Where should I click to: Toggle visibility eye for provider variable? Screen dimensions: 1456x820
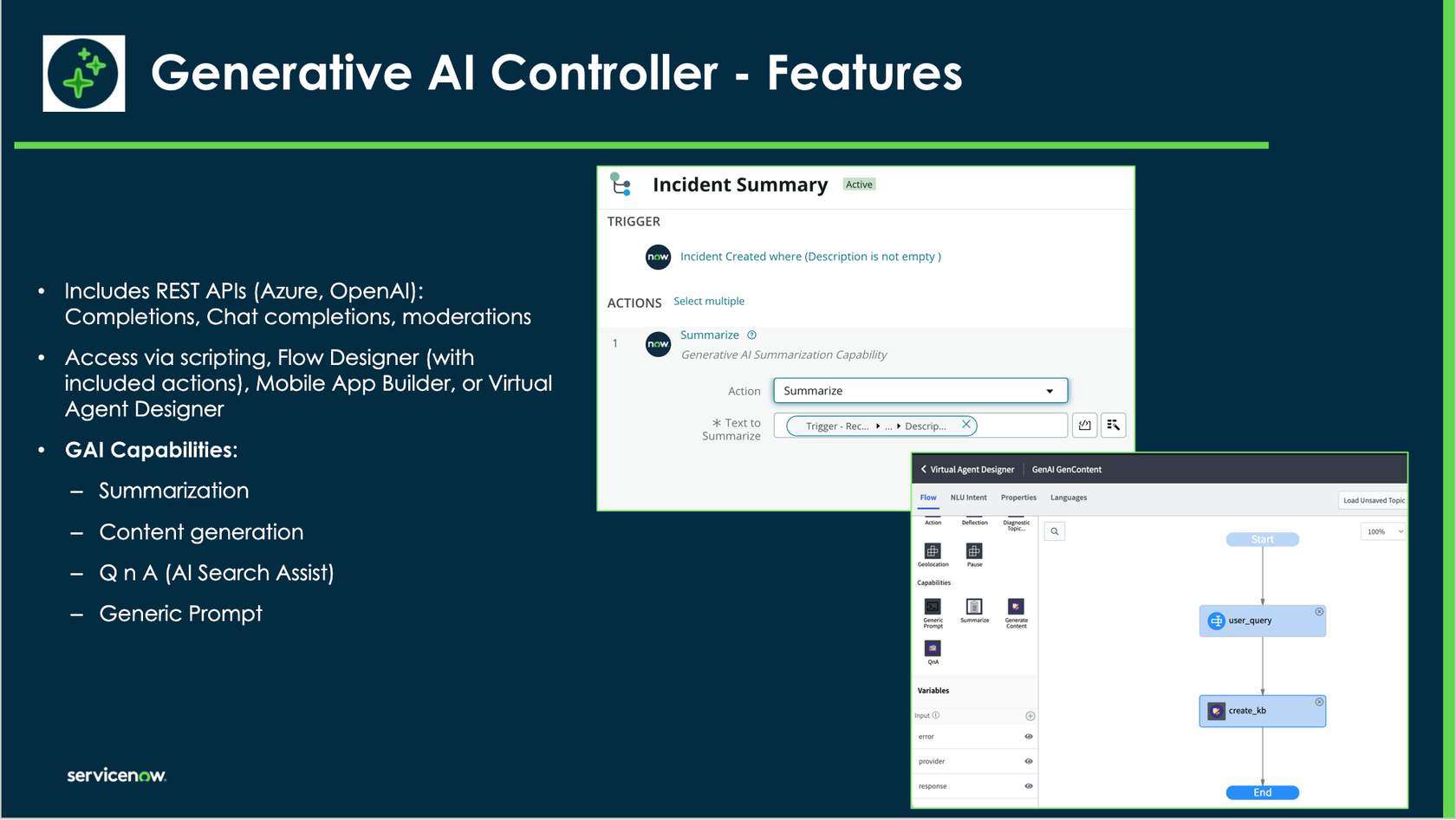point(1029,762)
